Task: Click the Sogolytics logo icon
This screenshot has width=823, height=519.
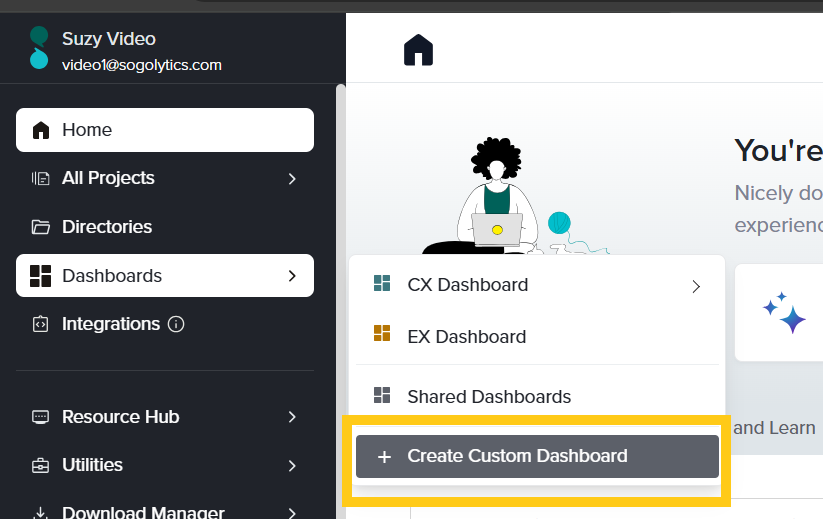Action: coord(39,48)
